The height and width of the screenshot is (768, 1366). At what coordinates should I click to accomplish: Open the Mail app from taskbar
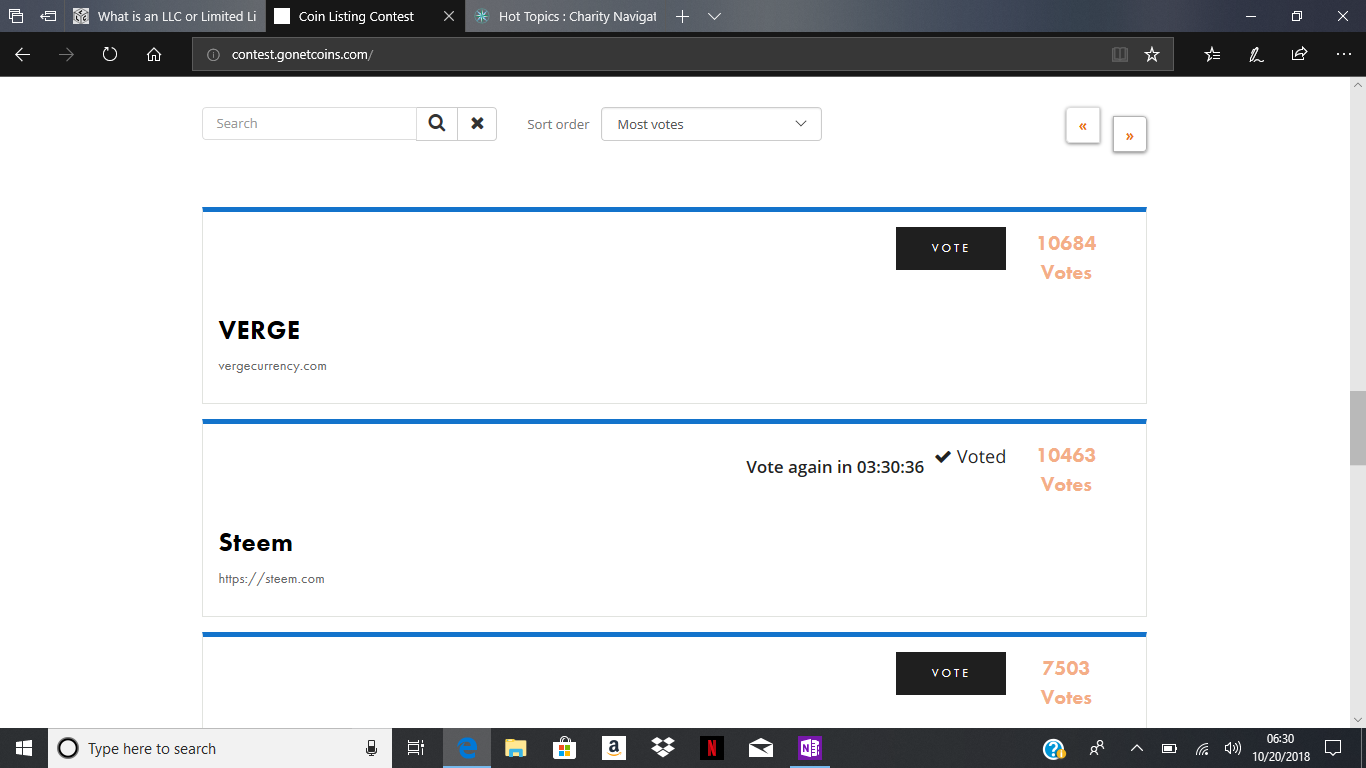[x=760, y=748]
